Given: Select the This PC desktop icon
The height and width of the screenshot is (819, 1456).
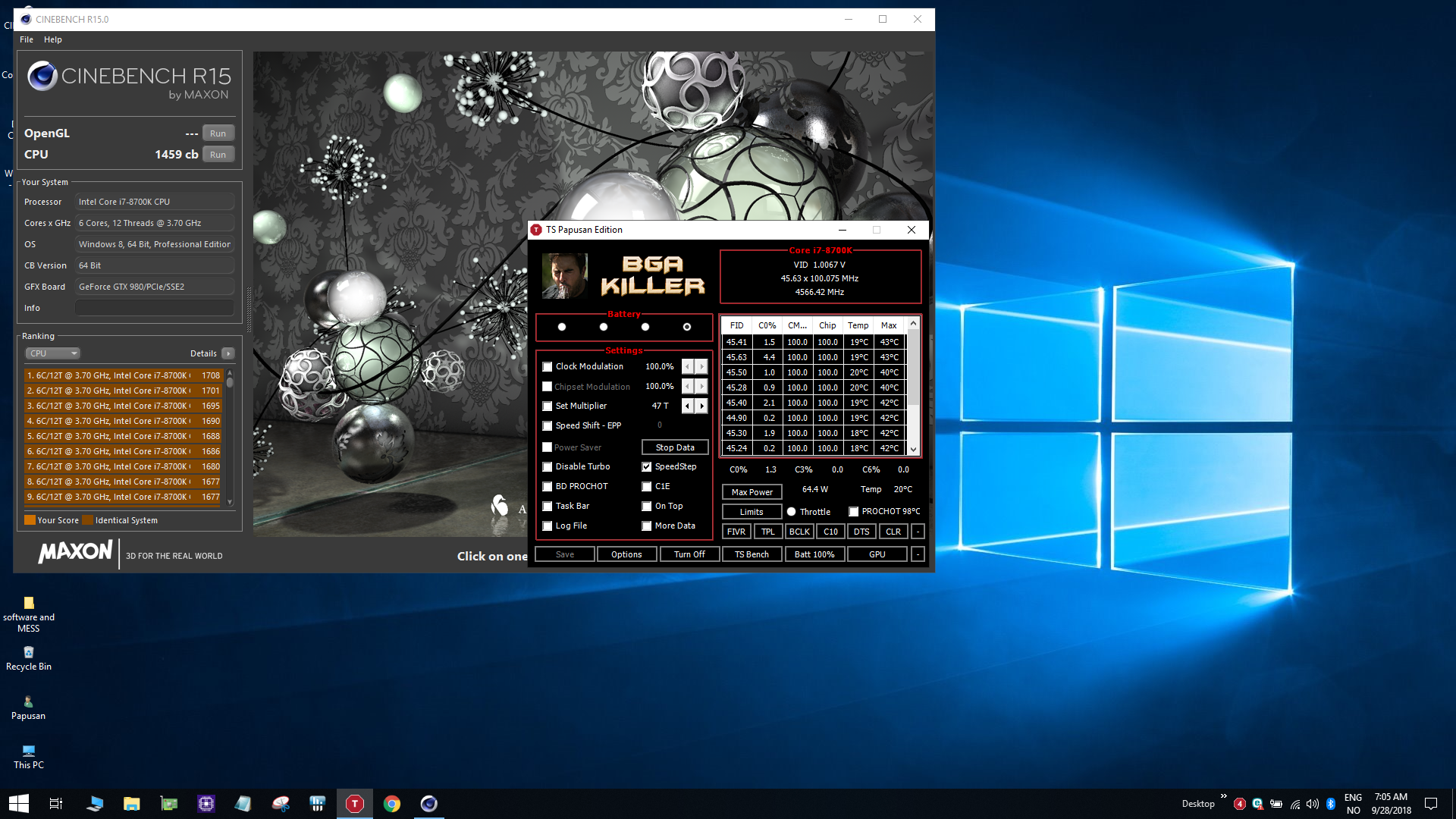Looking at the screenshot, I should point(29,757).
